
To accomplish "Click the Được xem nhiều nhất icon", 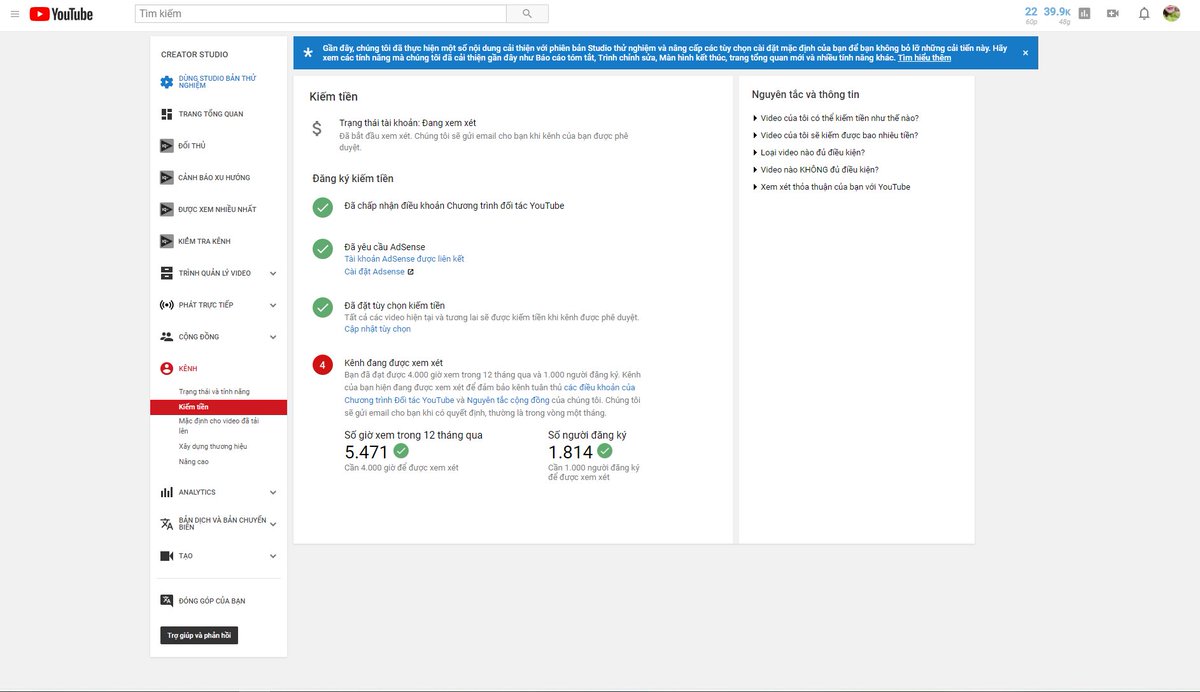I will tap(167, 209).
